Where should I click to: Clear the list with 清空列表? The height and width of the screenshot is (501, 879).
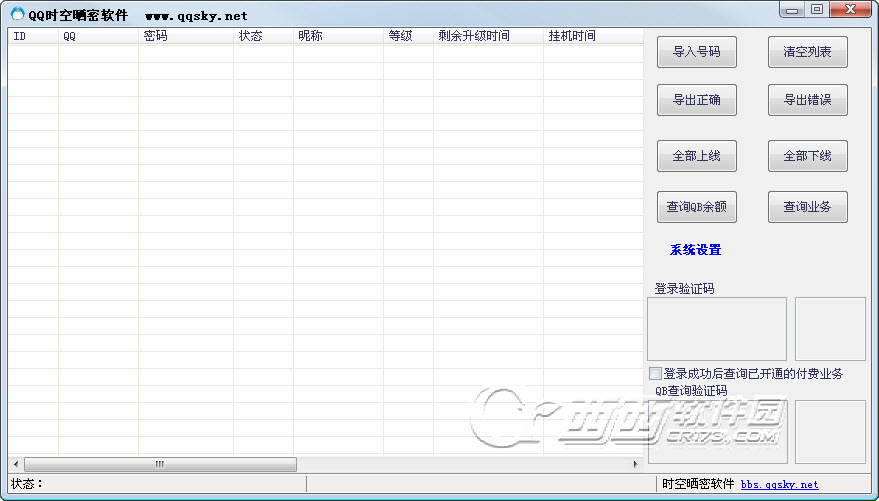[x=807, y=52]
